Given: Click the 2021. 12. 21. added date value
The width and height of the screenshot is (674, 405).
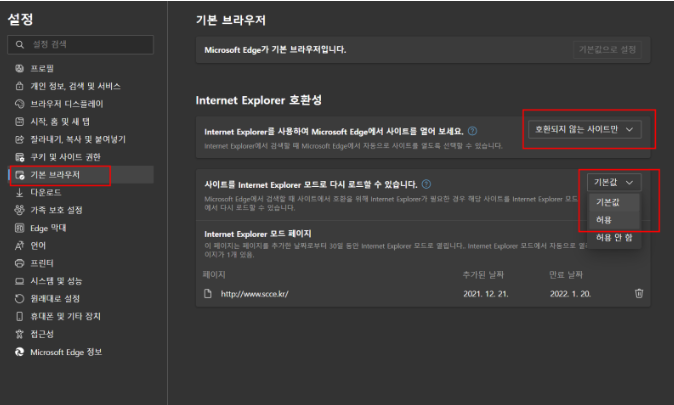Looking at the screenshot, I should click(x=486, y=294).
